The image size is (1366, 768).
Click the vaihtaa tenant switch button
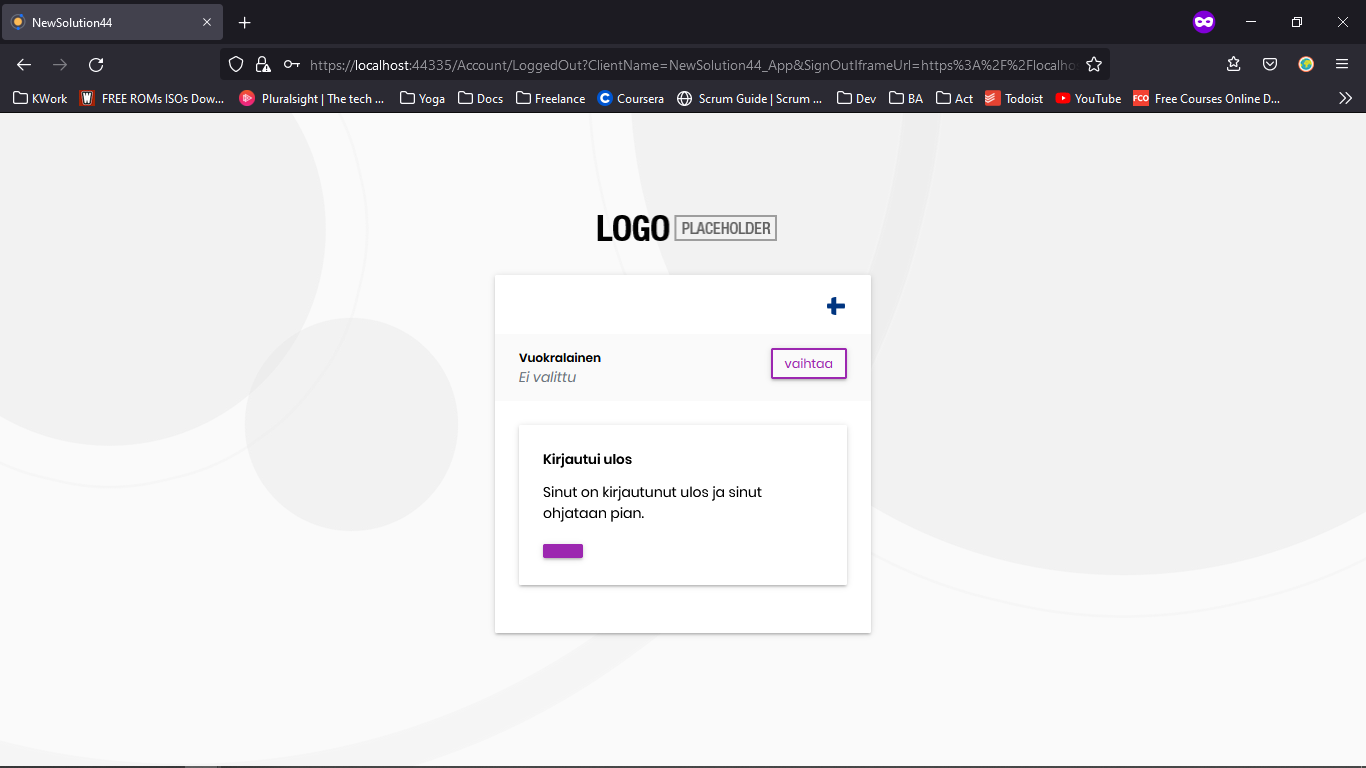[808, 364]
